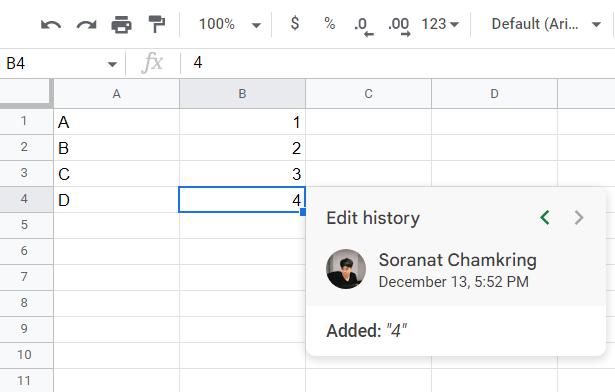Open the 123 number format dropdown
The height and width of the screenshot is (392, 615).
click(x=440, y=24)
